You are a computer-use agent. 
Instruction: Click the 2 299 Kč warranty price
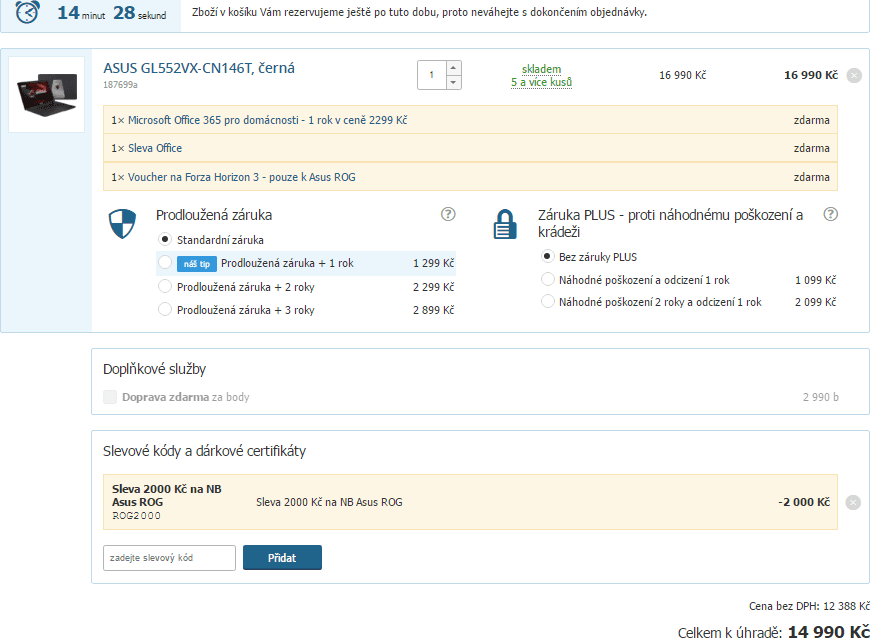pos(433,287)
